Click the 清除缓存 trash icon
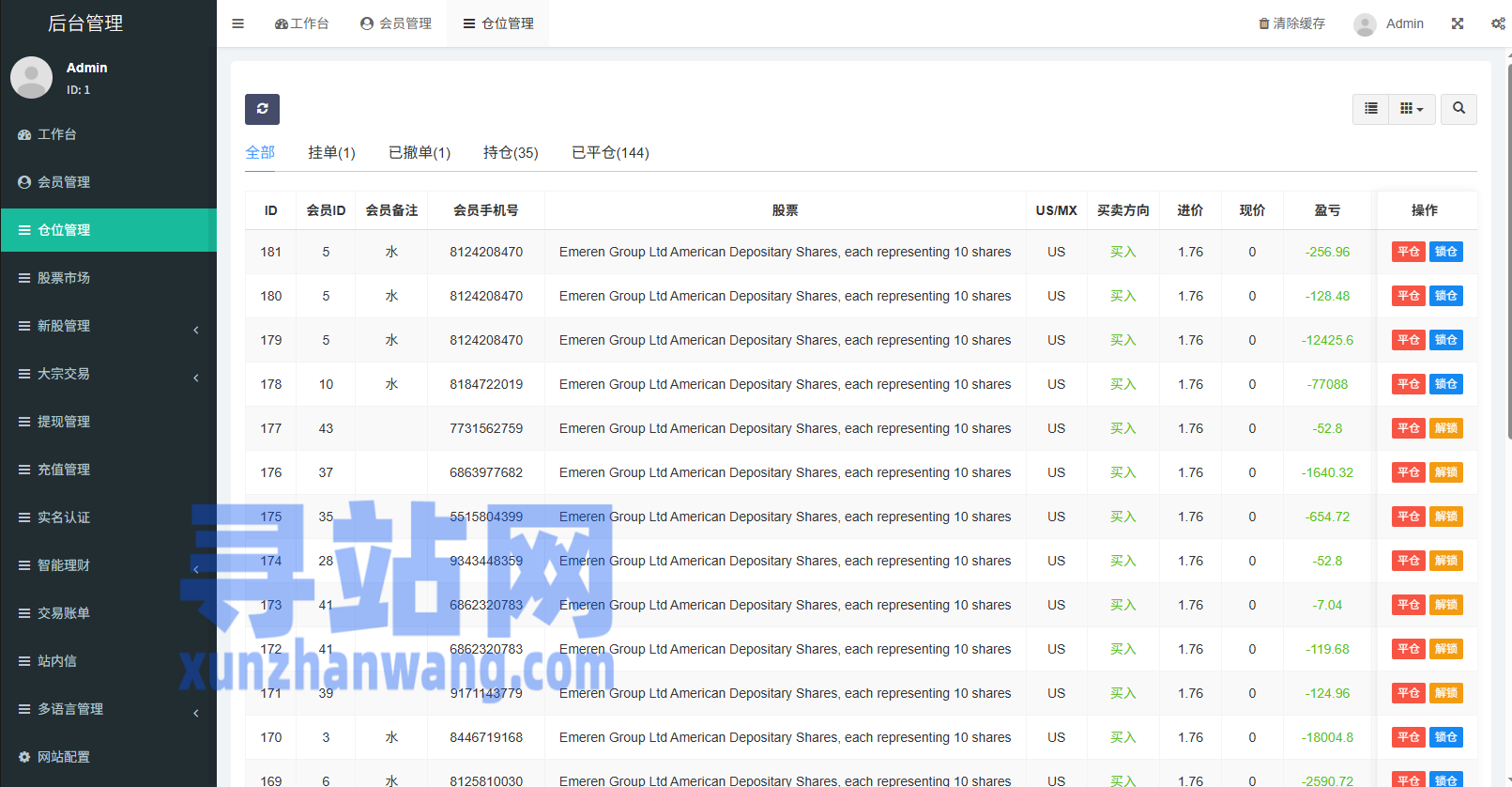1512x787 pixels. [x=1264, y=23]
